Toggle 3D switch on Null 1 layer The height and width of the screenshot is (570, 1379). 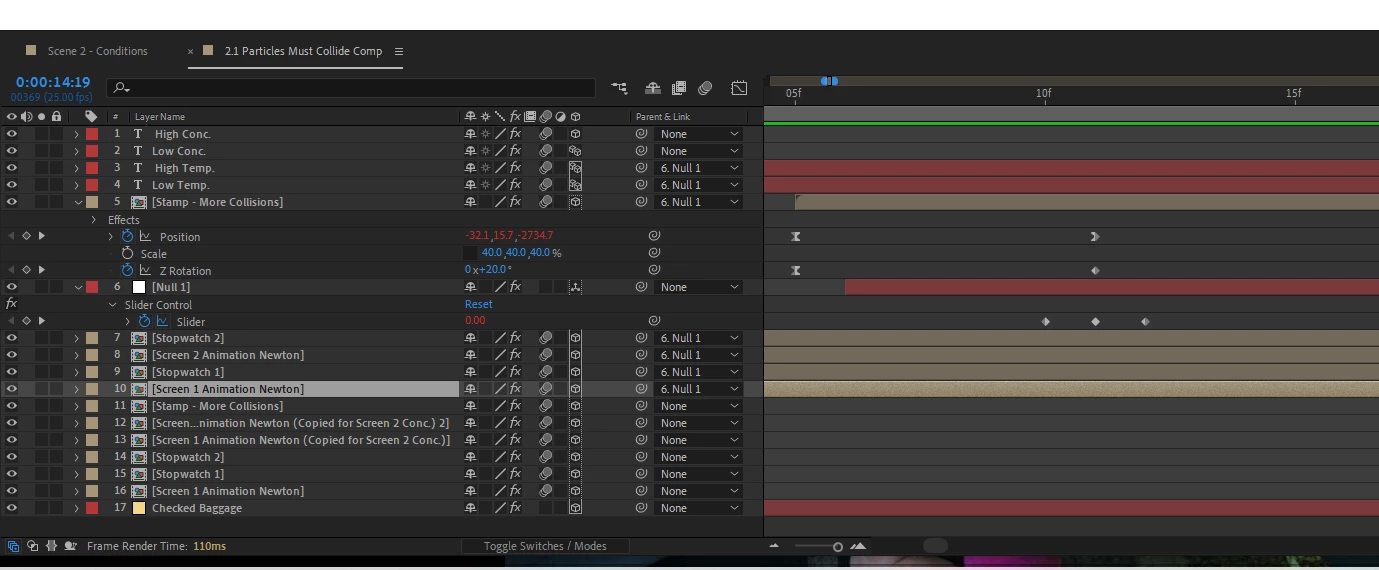tap(575, 287)
